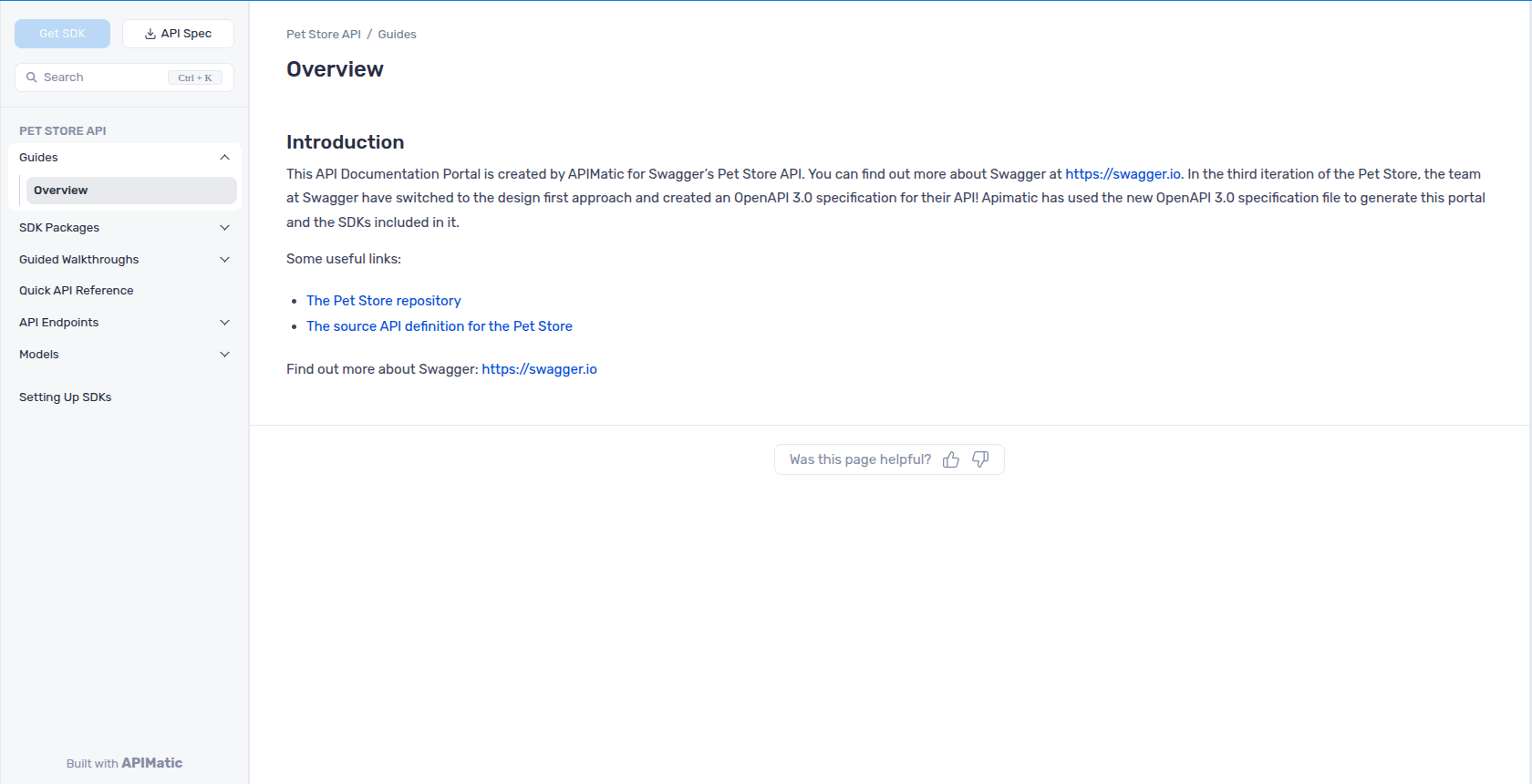Image resolution: width=1532 pixels, height=784 pixels.
Task: Expand Guided Walkthroughs chevron
Action: coord(224,260)
